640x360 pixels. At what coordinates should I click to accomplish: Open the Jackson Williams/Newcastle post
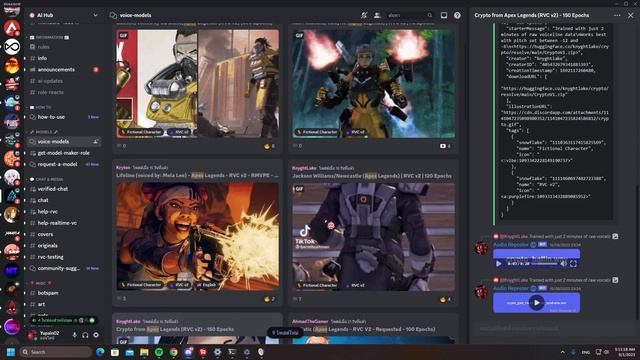click(x=372, y=176)
